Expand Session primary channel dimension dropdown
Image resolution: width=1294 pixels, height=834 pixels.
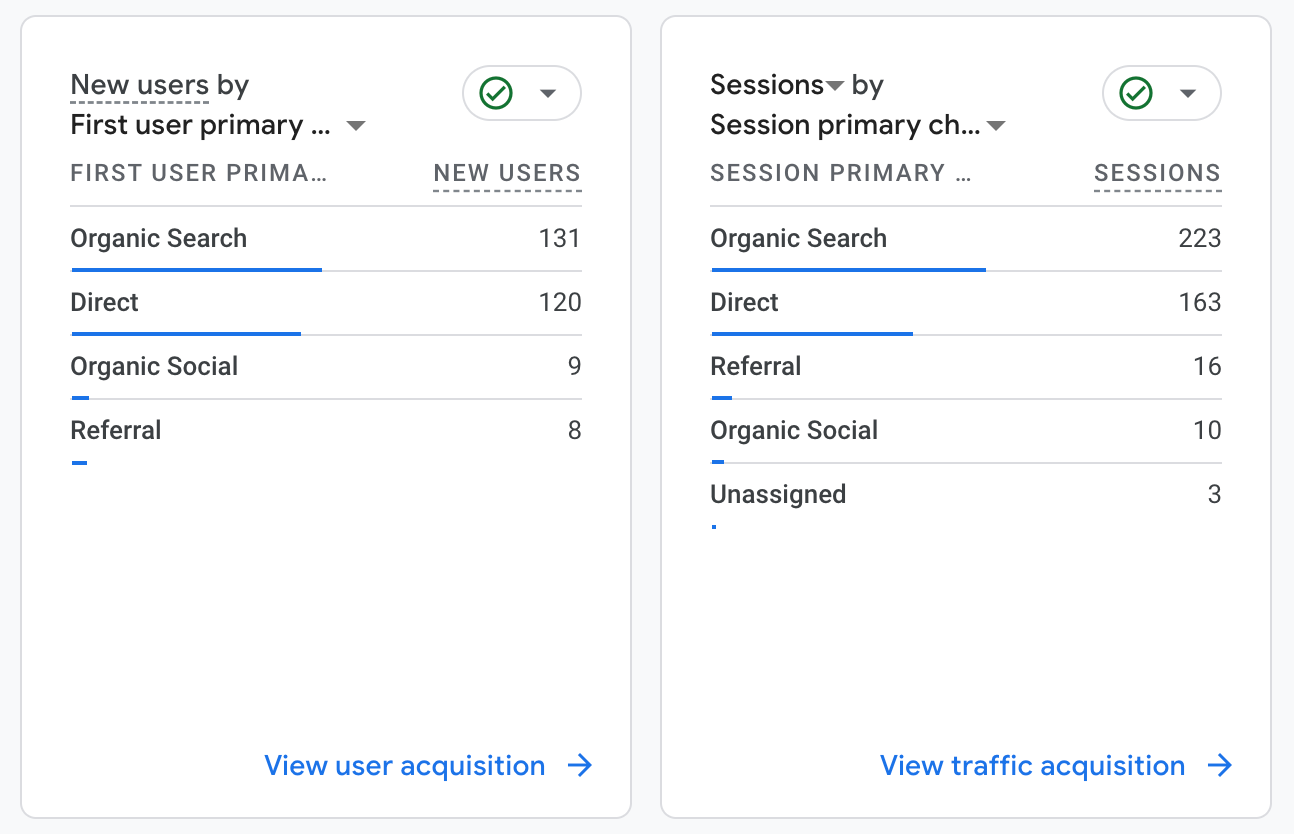click(995, 126)
